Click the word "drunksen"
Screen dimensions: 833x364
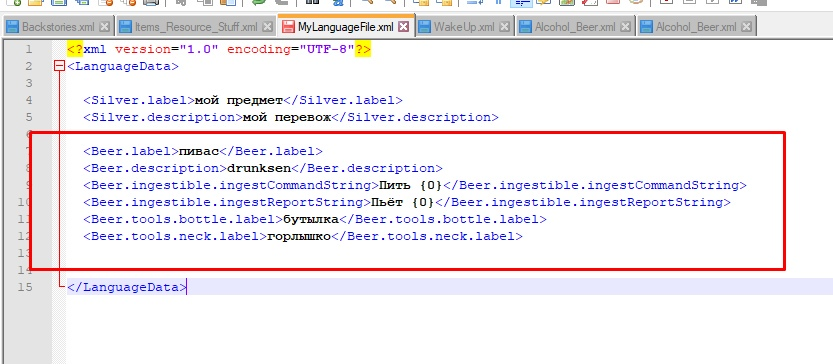(x=259, y=168)
